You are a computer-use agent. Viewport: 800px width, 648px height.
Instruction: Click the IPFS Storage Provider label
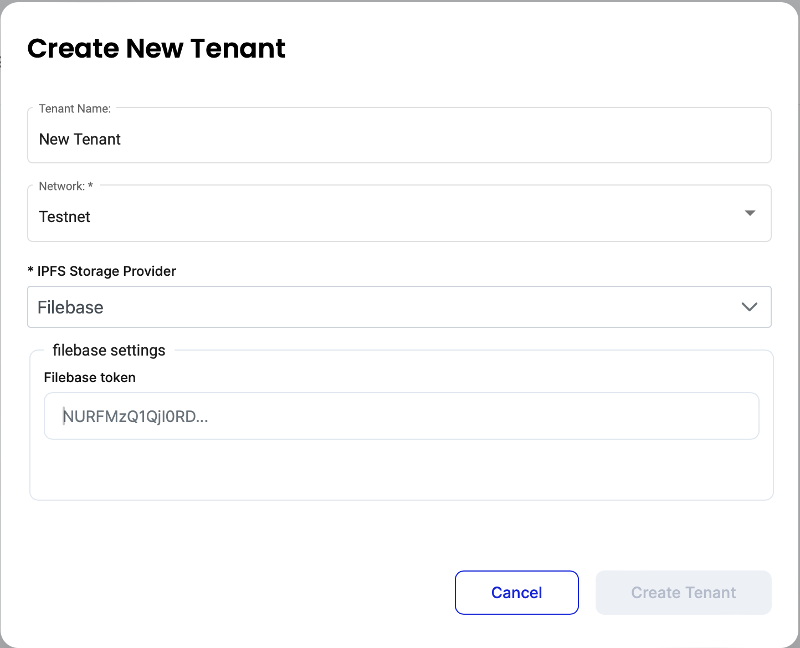[x=102, y=271]
